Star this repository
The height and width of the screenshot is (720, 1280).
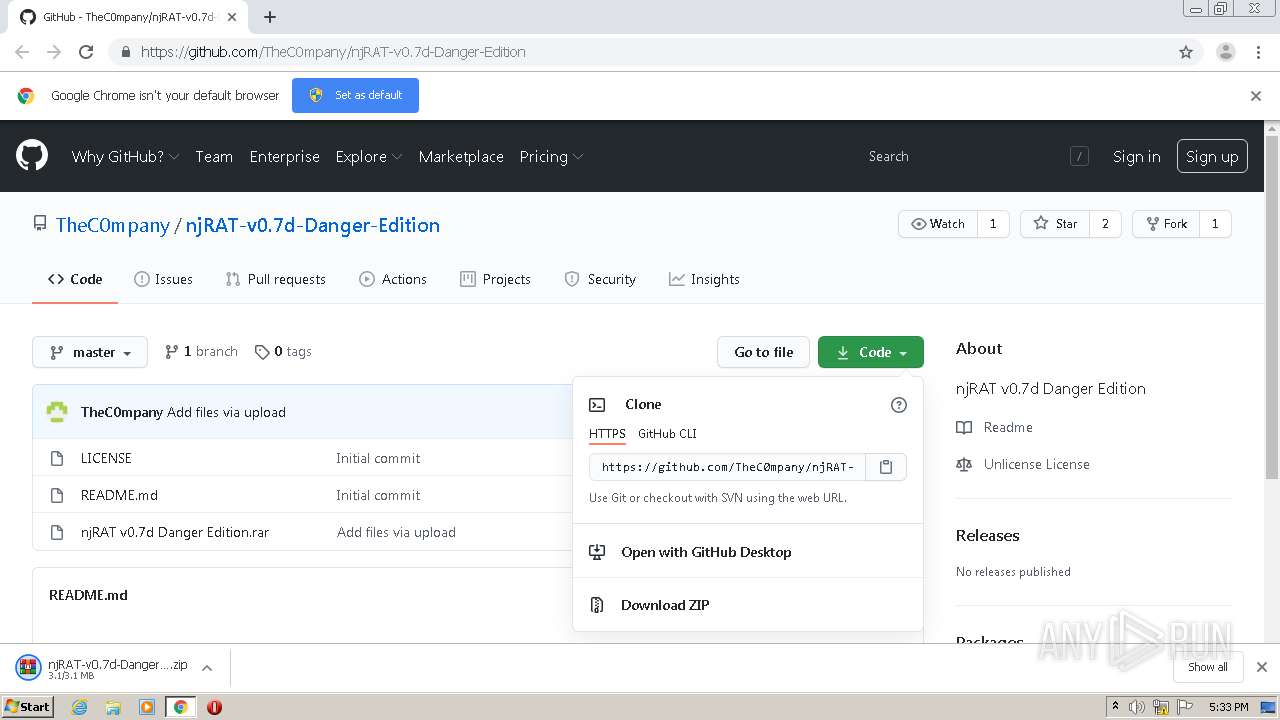point(1055,224)
